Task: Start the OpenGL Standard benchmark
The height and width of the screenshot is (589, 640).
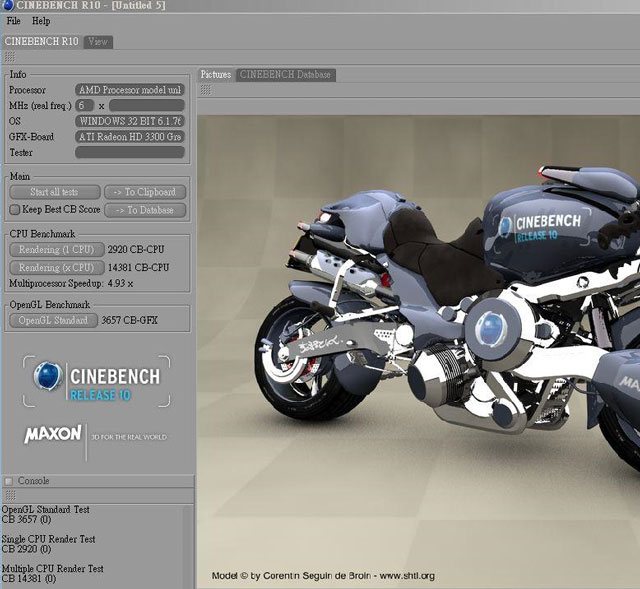Action: click(x=54, y=321)
